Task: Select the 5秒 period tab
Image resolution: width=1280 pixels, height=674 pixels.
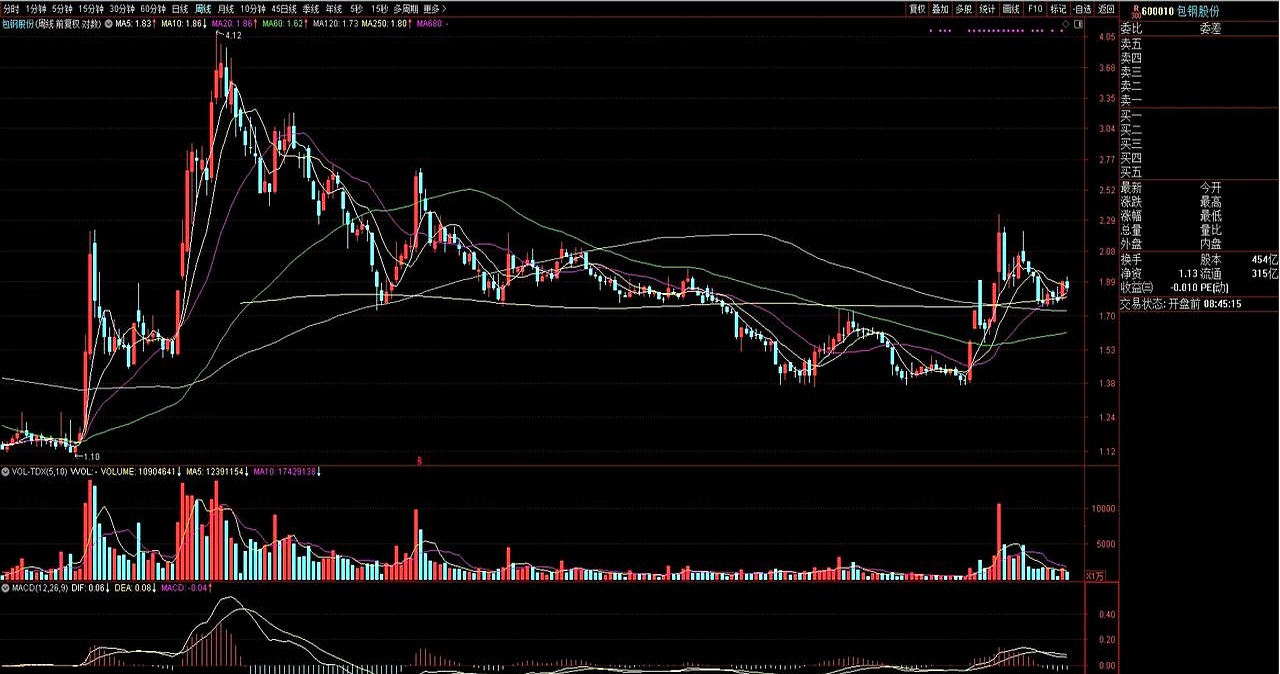Action: click(357, 8)
